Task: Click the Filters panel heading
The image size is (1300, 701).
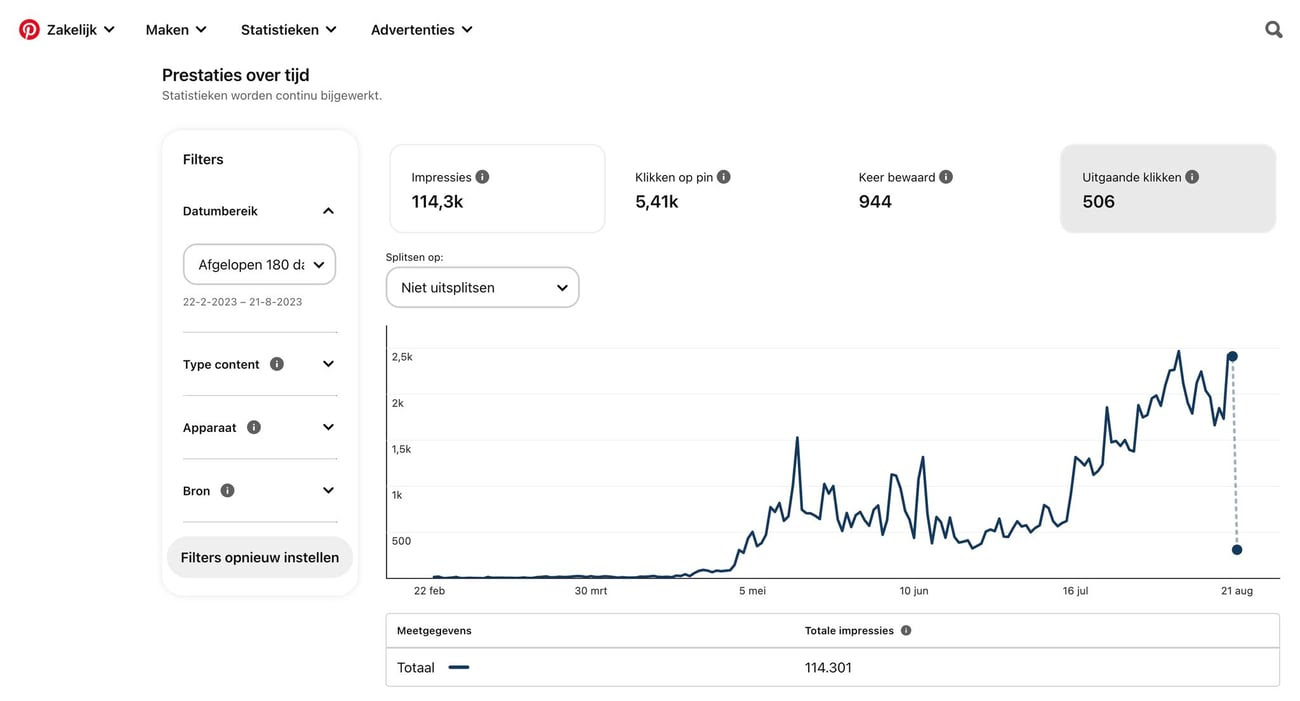Action: pyautogui.click(x=203, y=159)
